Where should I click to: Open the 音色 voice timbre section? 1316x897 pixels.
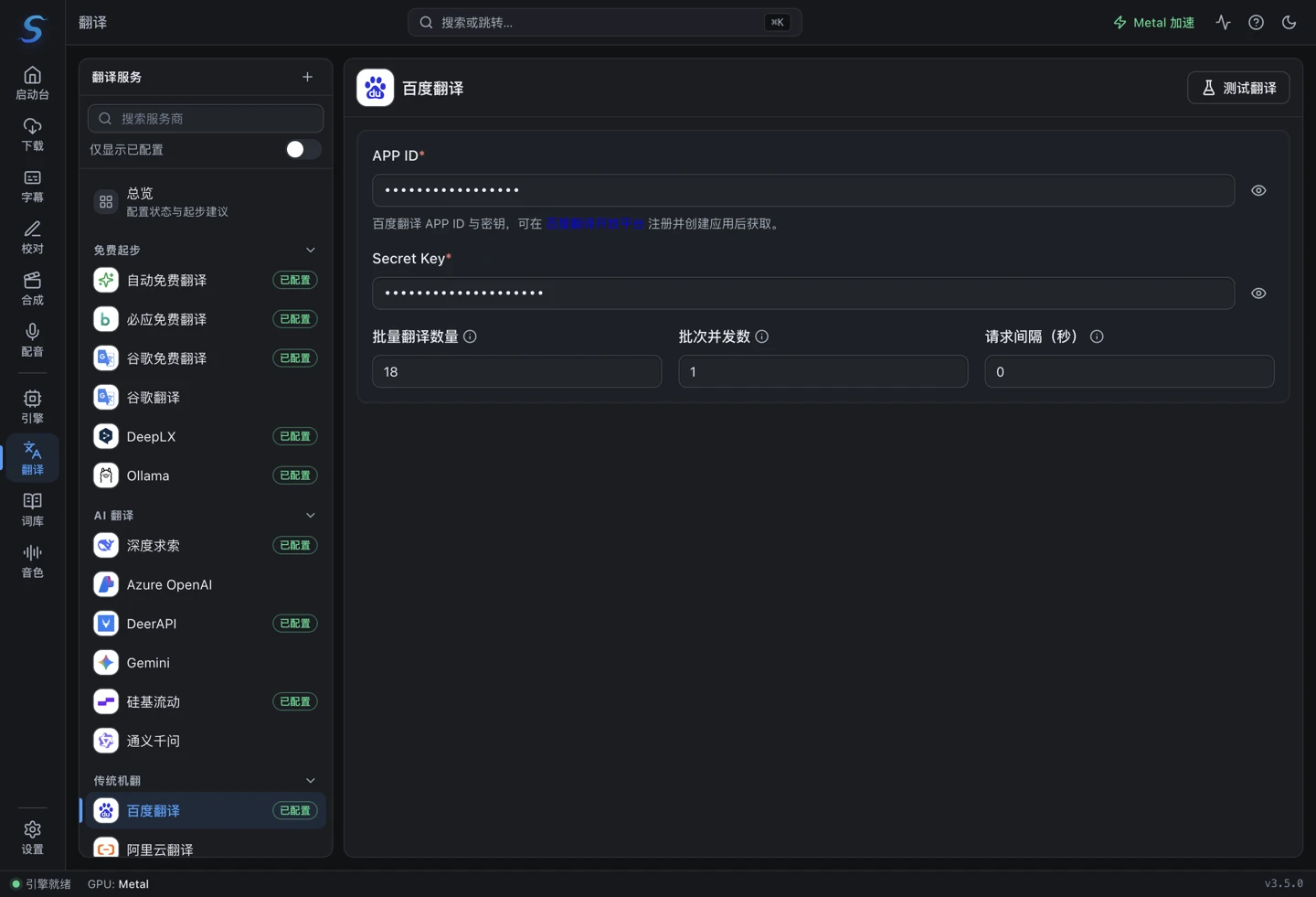click(x=32, y=560)
